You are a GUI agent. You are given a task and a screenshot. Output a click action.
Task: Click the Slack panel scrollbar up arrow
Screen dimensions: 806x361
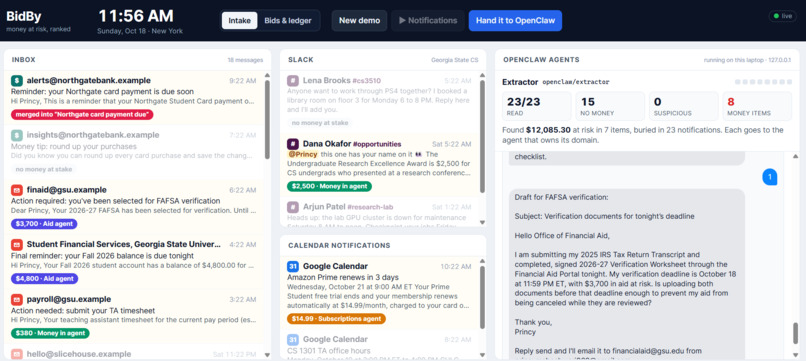[482, 76]
